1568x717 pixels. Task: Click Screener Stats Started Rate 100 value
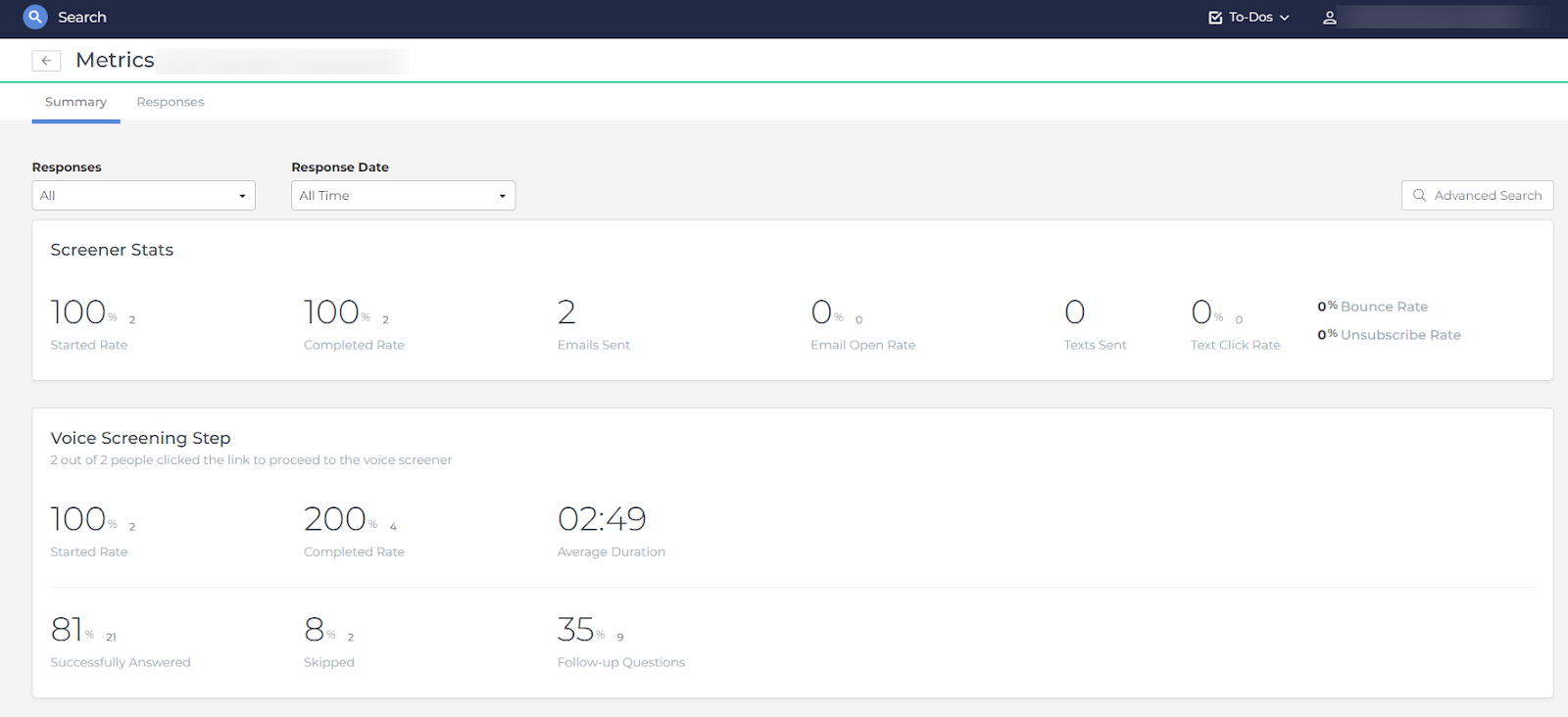coord(78,312)
